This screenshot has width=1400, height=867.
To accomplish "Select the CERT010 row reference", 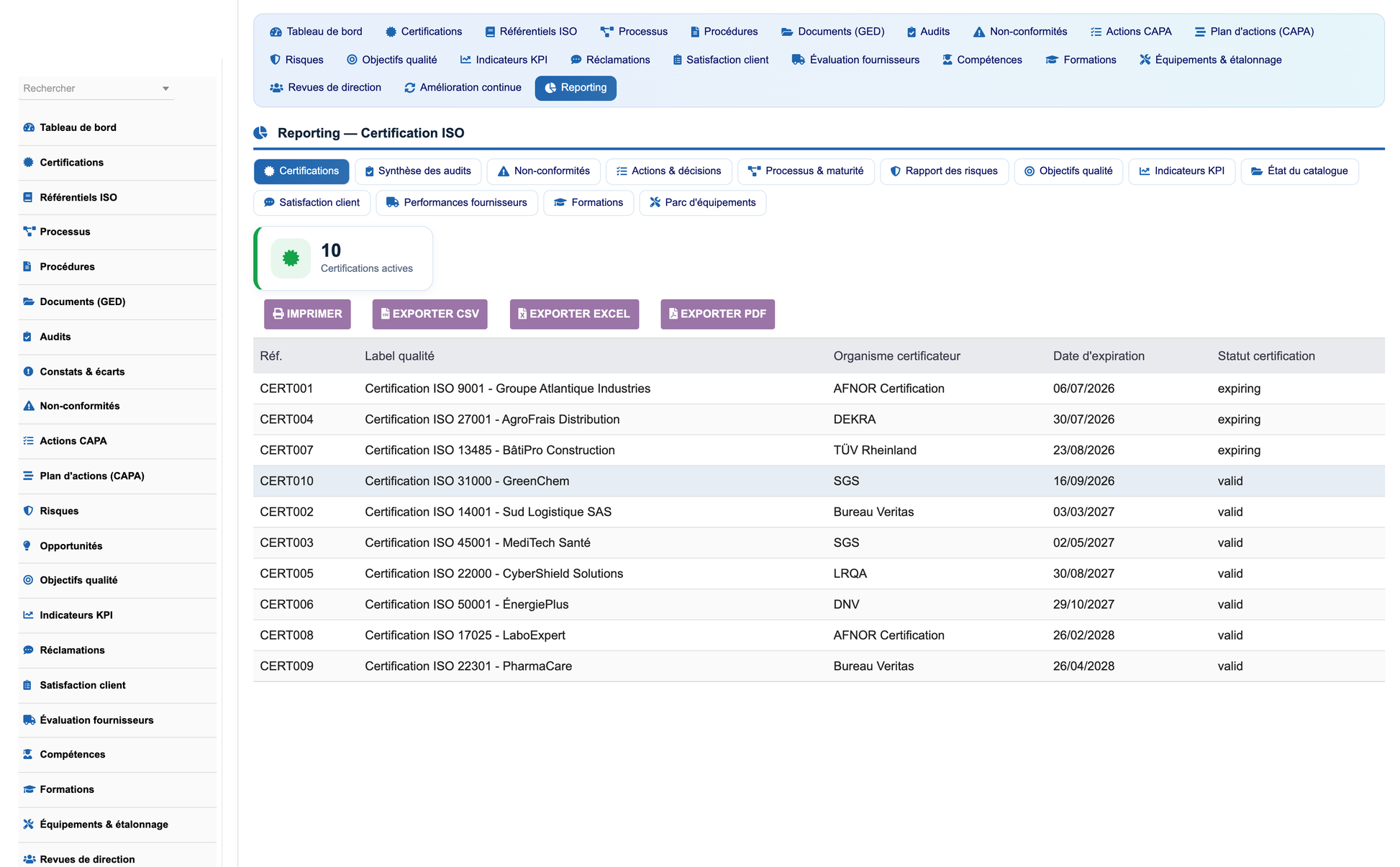I will coord(286,481).
